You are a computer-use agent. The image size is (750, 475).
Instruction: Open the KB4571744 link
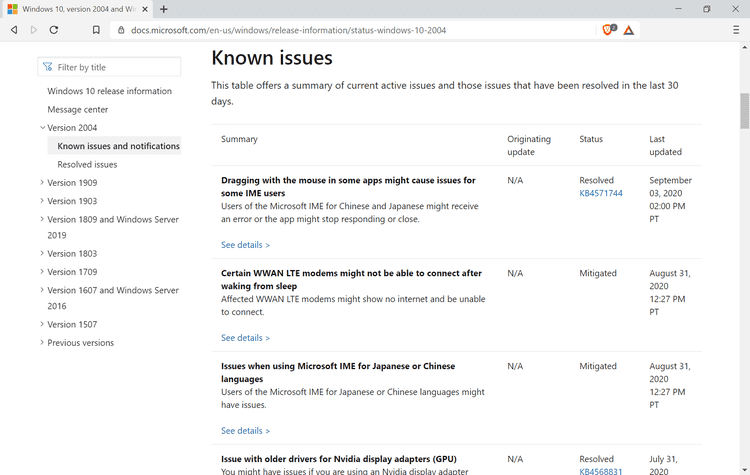pos(601,193)
